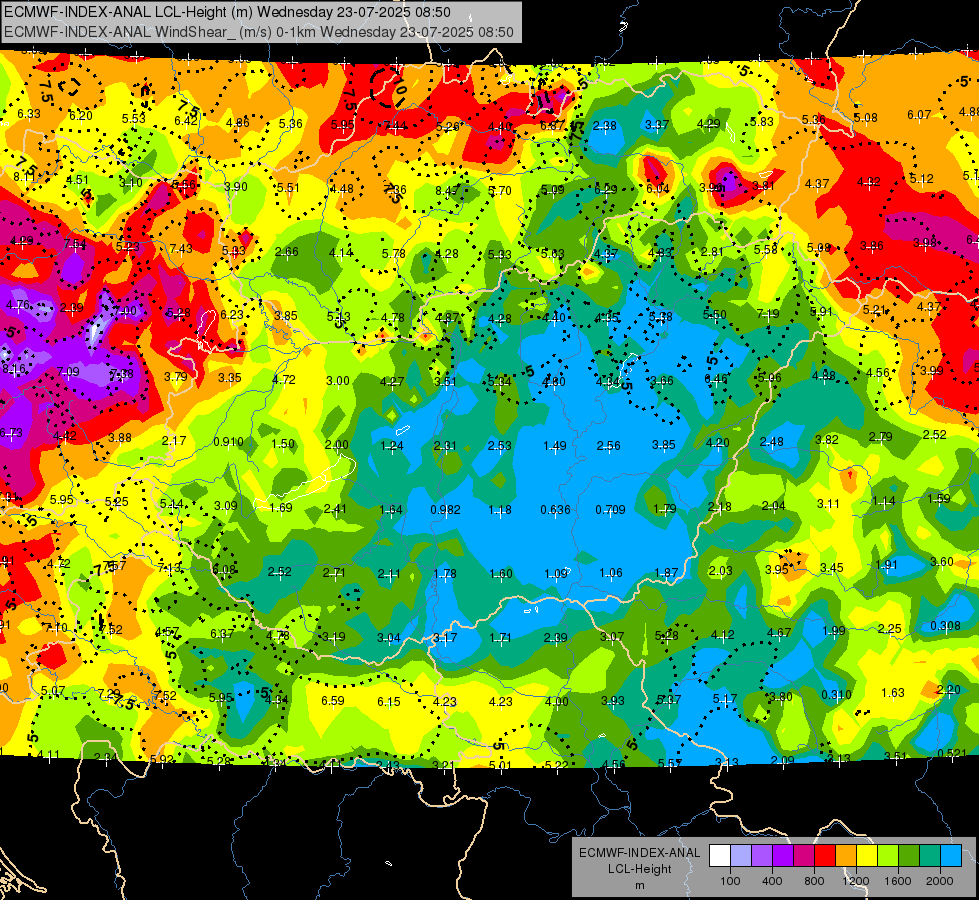Click the wind shear value 6.33
The image size is (979, 900).
click(x=29, y=114)
